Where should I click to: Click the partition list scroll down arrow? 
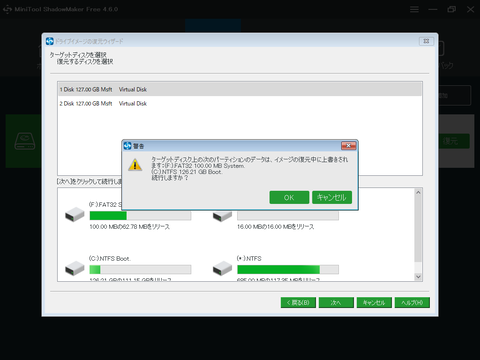point(418,277)
